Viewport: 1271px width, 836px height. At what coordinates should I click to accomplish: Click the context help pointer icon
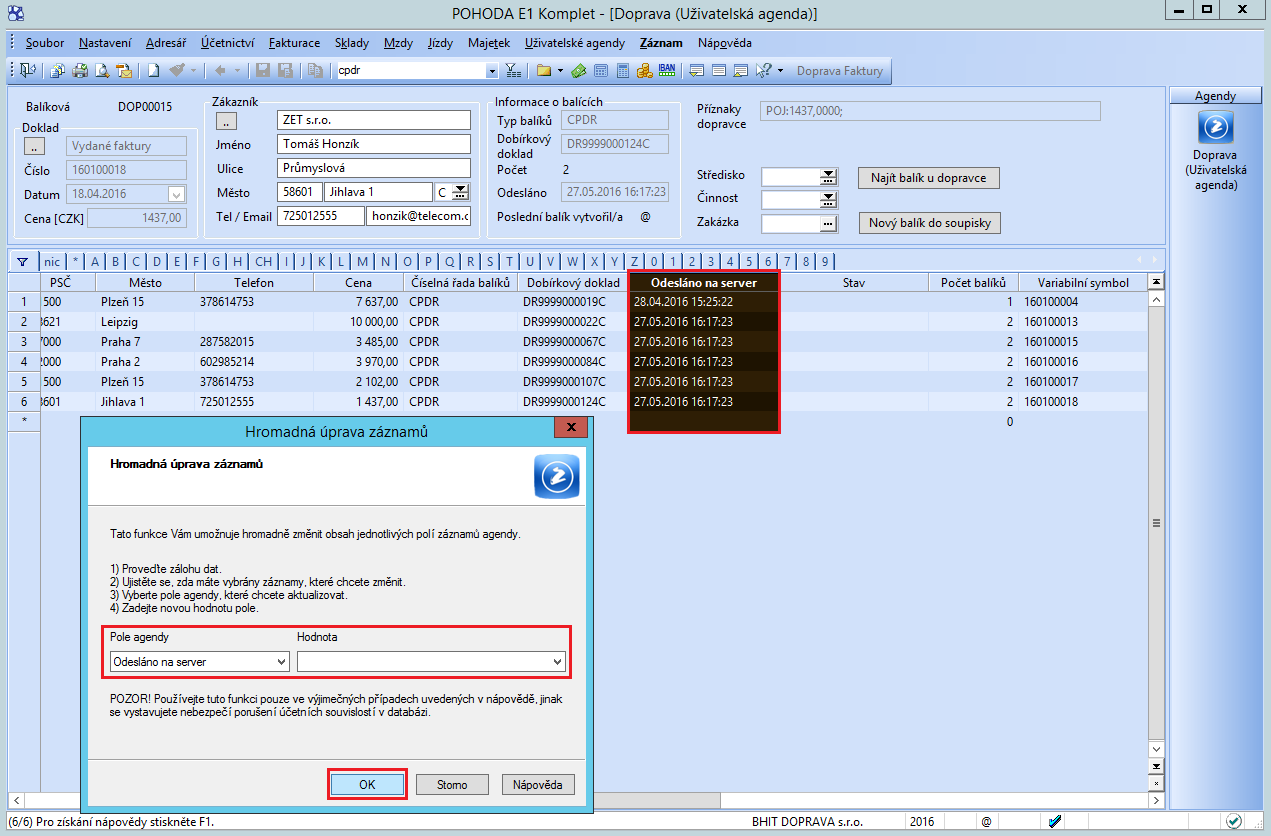764,70
